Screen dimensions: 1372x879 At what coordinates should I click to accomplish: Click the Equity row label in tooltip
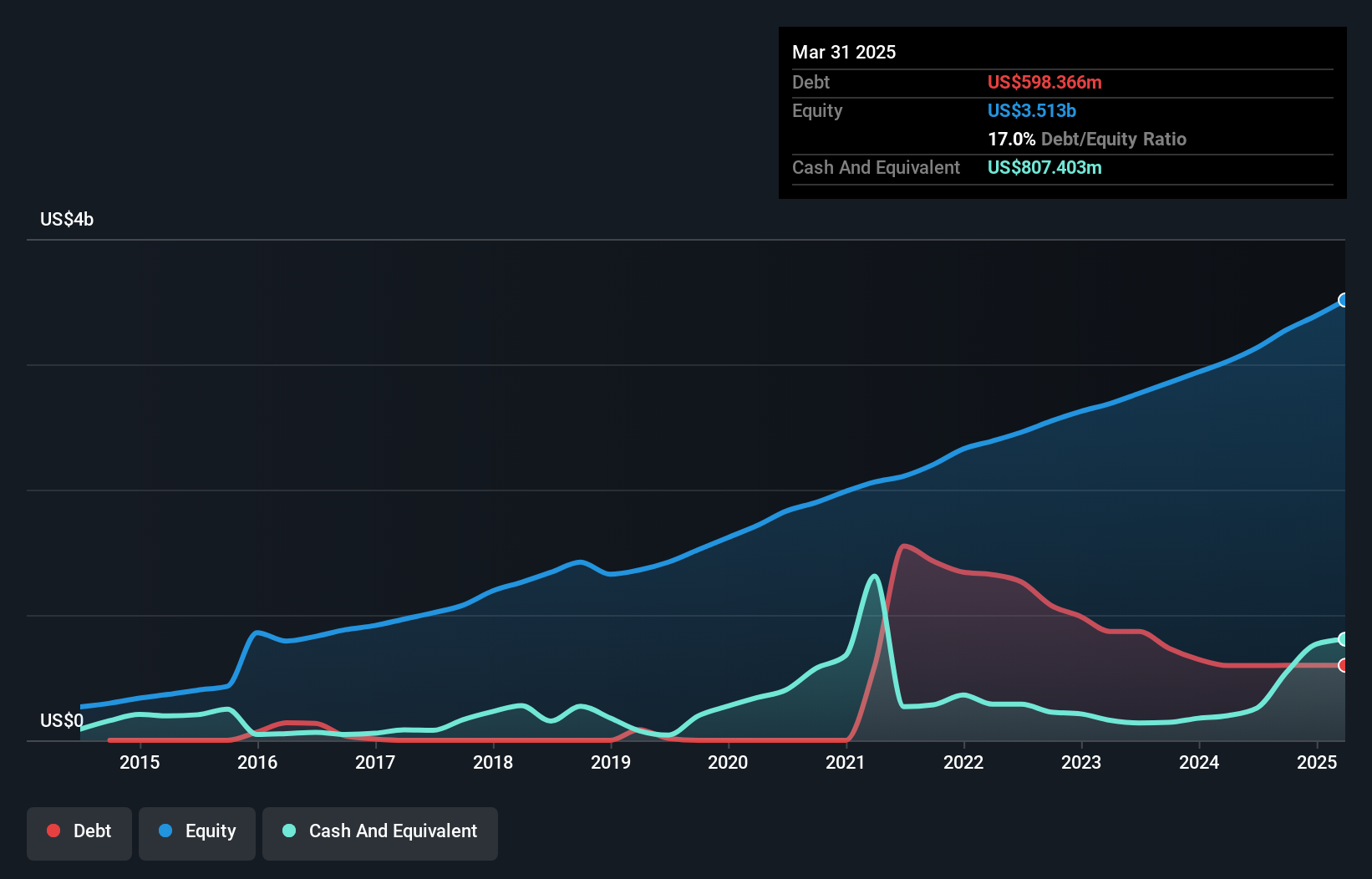pos(817,110)
